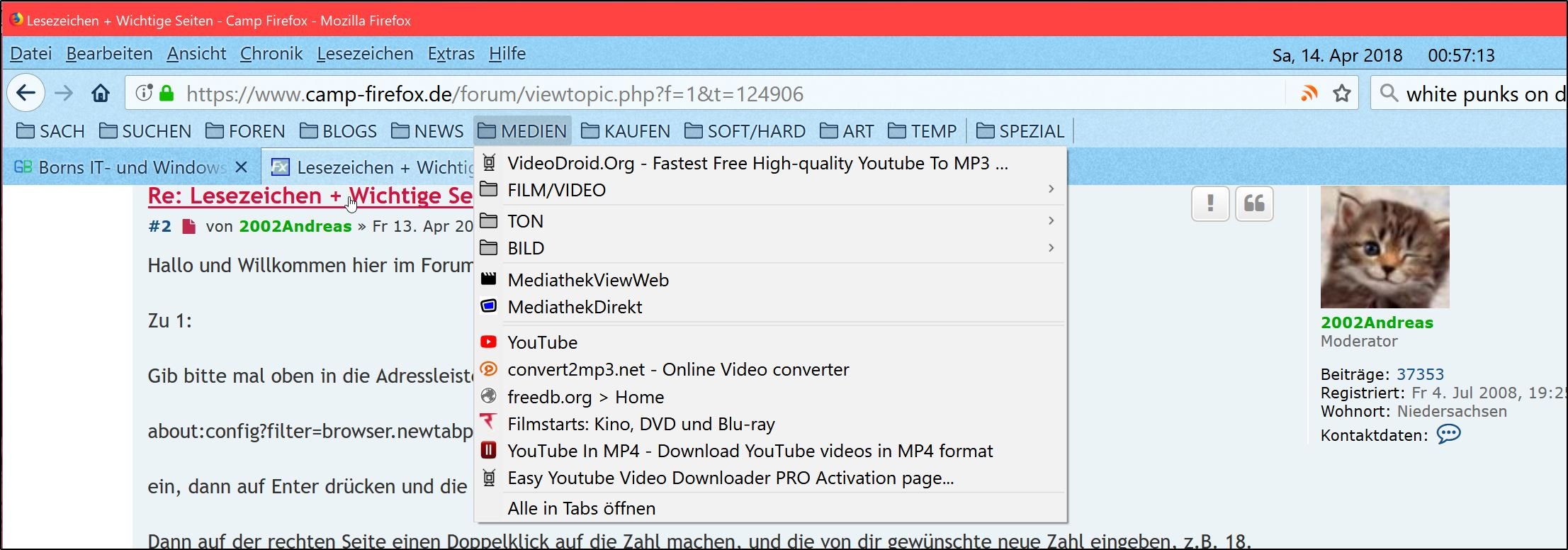Screen dimensions: 1568x550
Task: Open the SACH bookmarks folder
Action: tap(50, 131)
